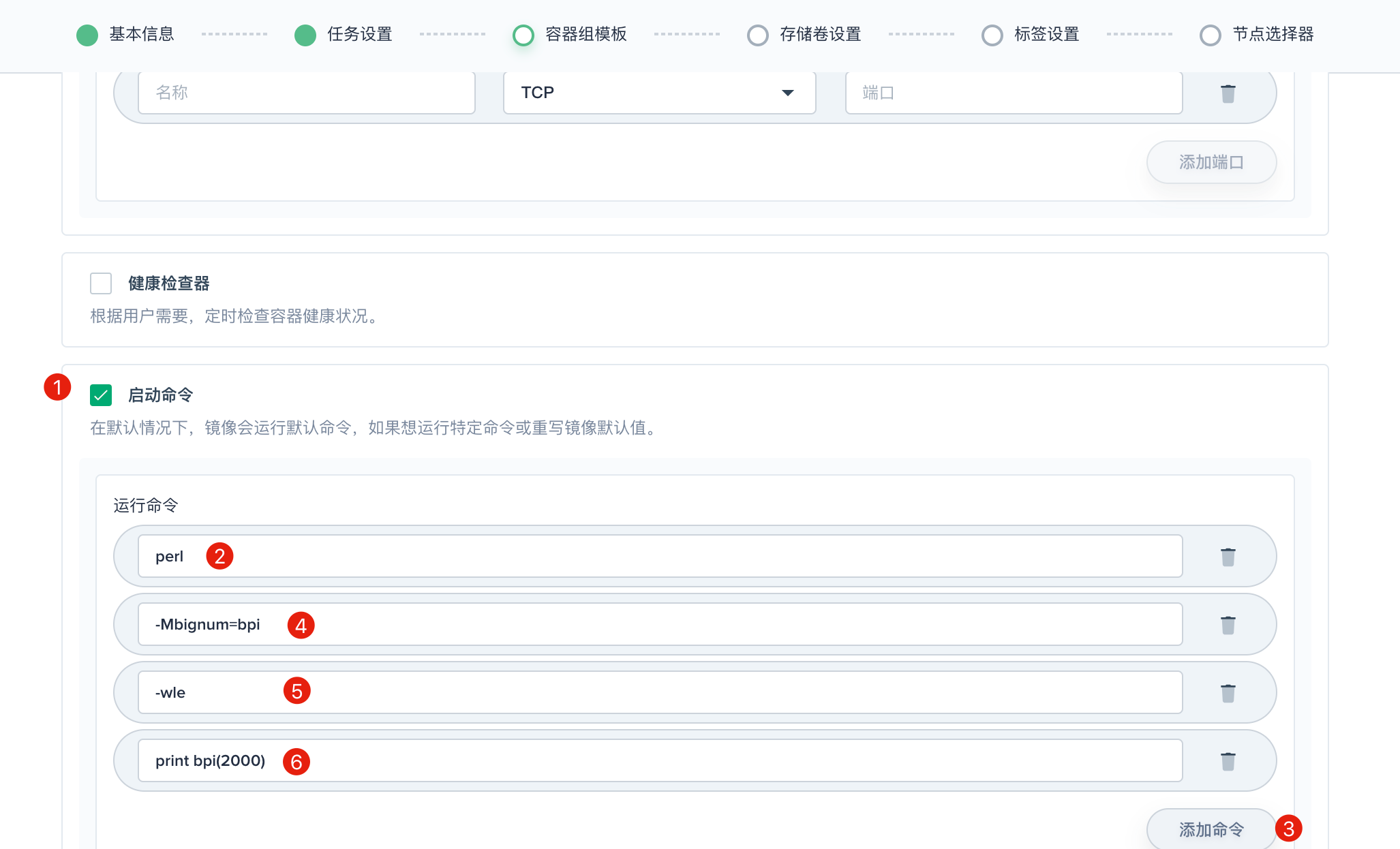The width and height of the screenshot is (1400, 849).
Task: Open the TCP protocol dropdown
Action: point(658,93)
